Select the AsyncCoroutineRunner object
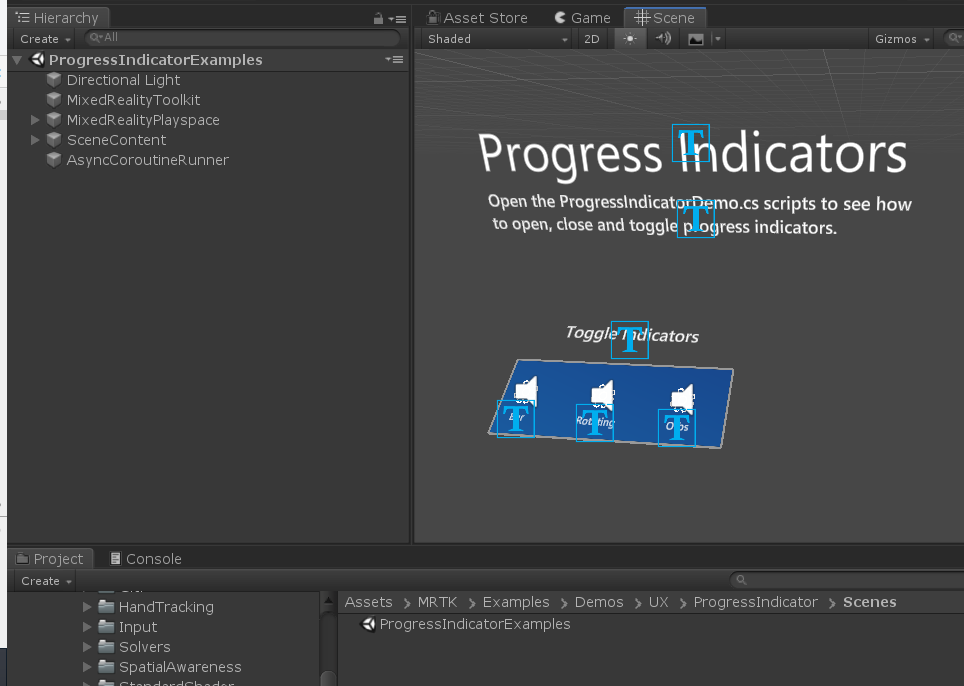This screenshot has width=964, height=686. tap(148, 160)
